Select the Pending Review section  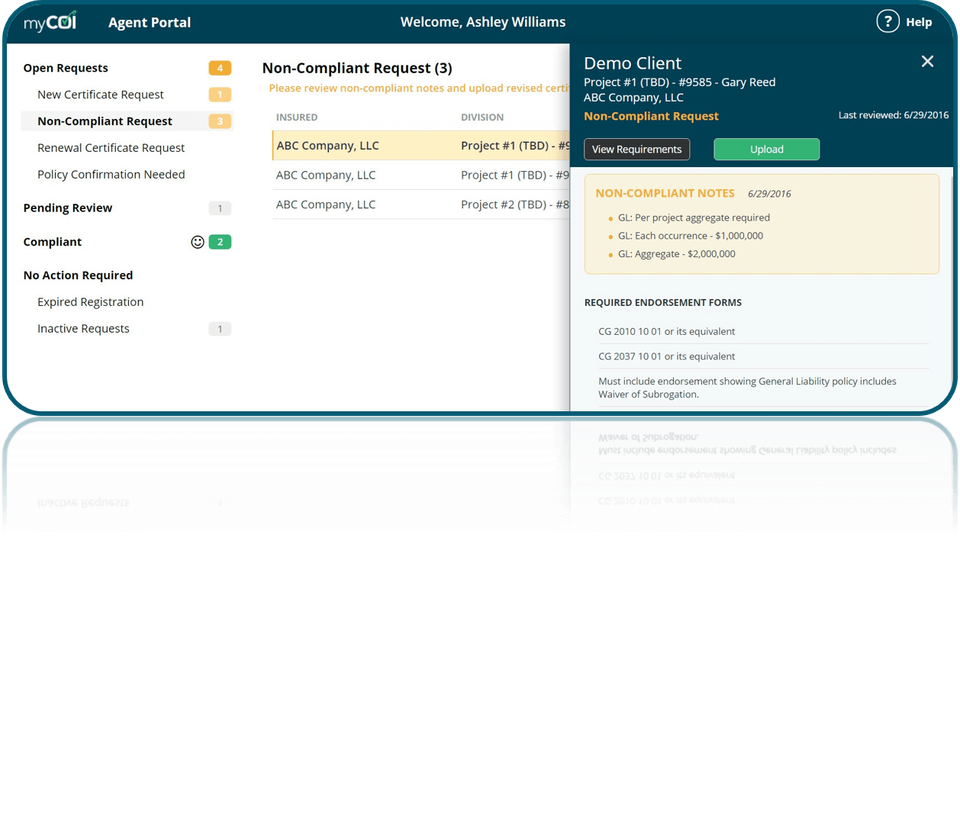67,207
